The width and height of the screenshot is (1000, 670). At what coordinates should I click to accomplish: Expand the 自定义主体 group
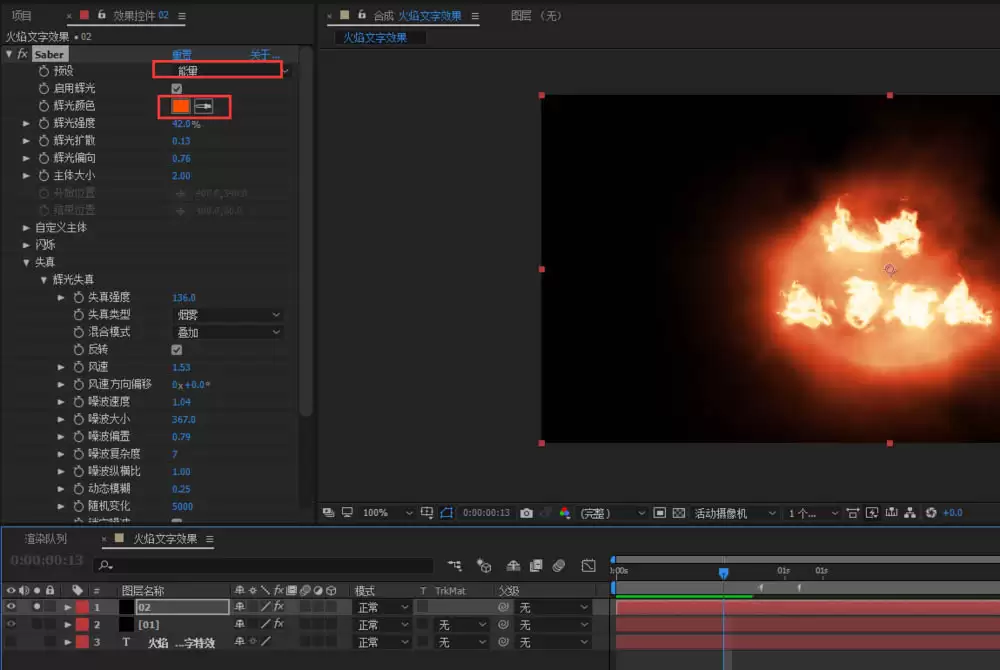[26, 228]
